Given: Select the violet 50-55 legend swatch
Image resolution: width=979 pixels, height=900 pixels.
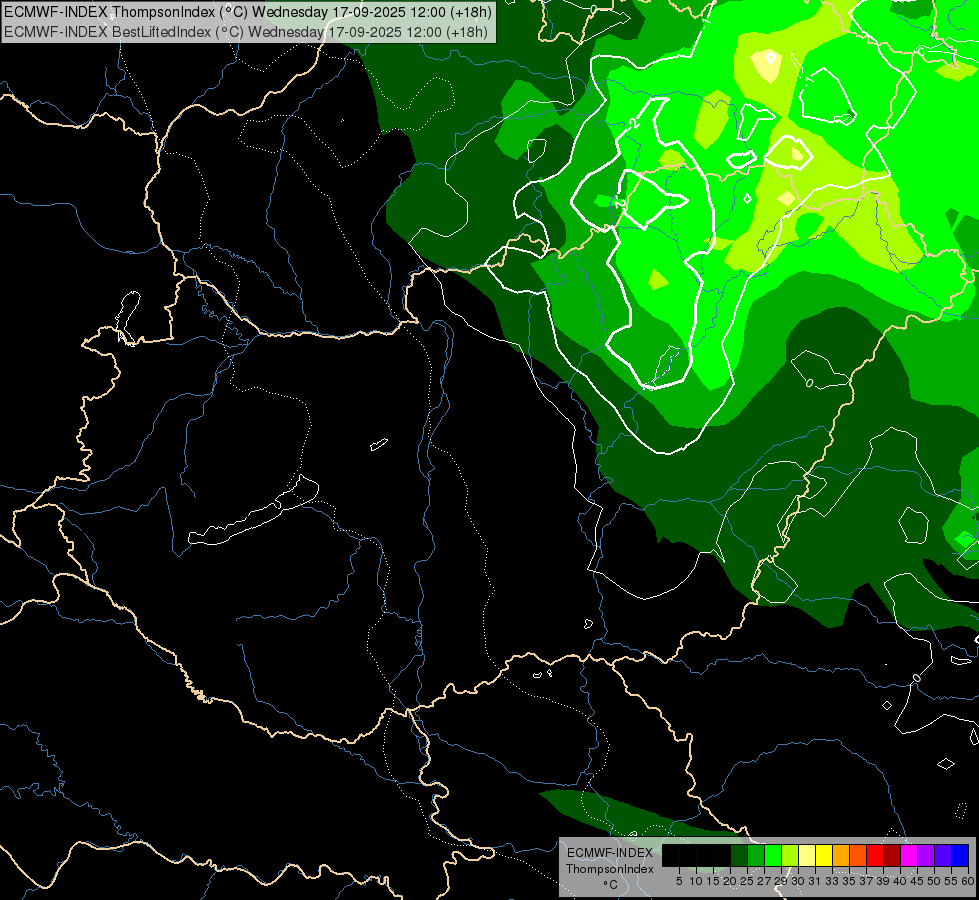Looking at the screenshot, I should click(x=943, y=855).
